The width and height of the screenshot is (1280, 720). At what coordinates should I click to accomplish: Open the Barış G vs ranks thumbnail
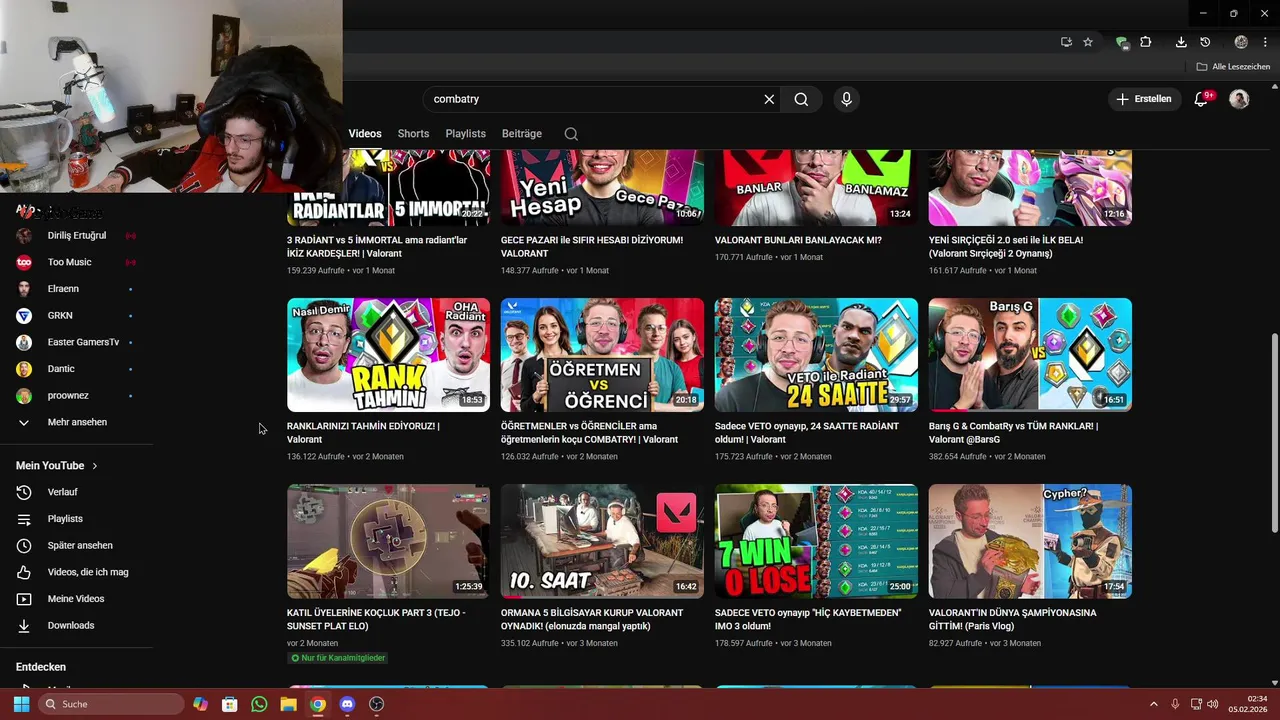pos(1030,355)
